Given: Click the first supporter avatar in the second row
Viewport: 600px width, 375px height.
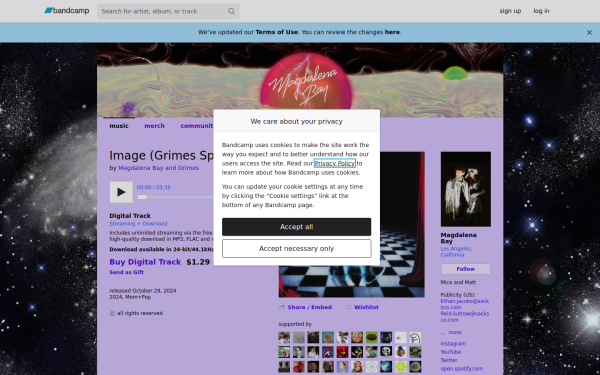Looking at the screenshot, I should tap(284, 352).
